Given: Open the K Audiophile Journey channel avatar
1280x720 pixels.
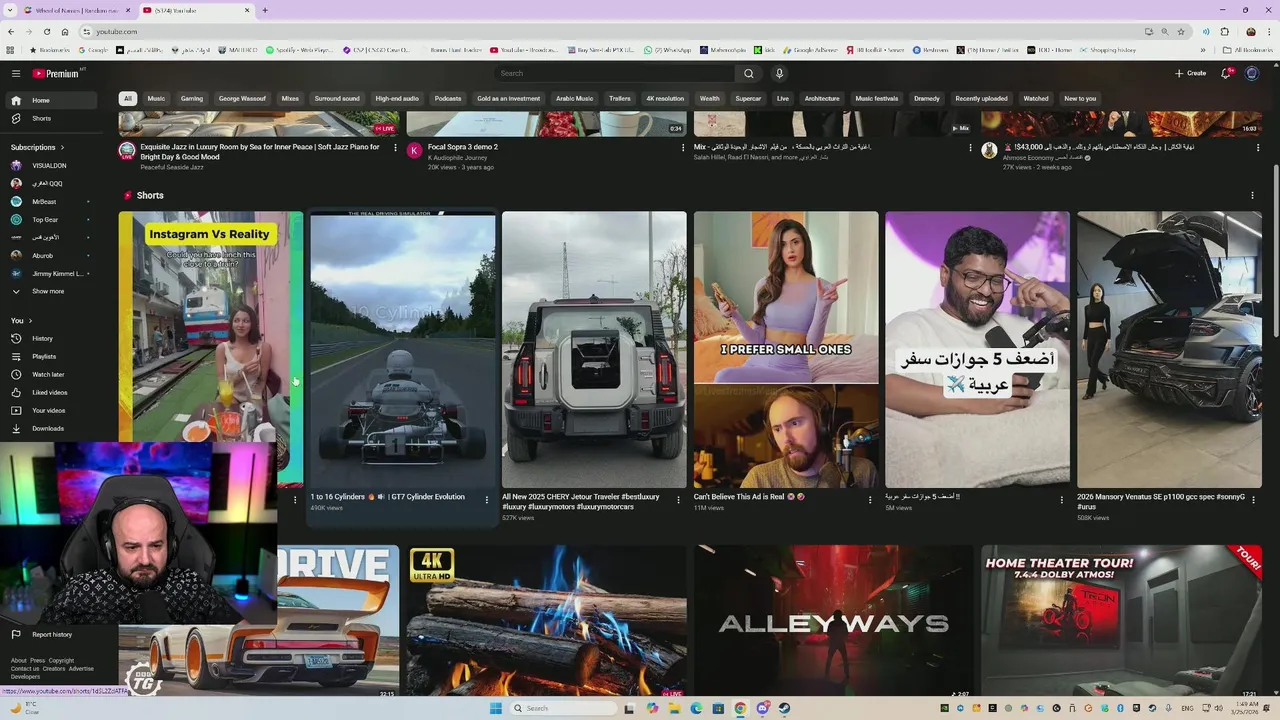Looking at the screenshot, I should [x=415, y=150].
